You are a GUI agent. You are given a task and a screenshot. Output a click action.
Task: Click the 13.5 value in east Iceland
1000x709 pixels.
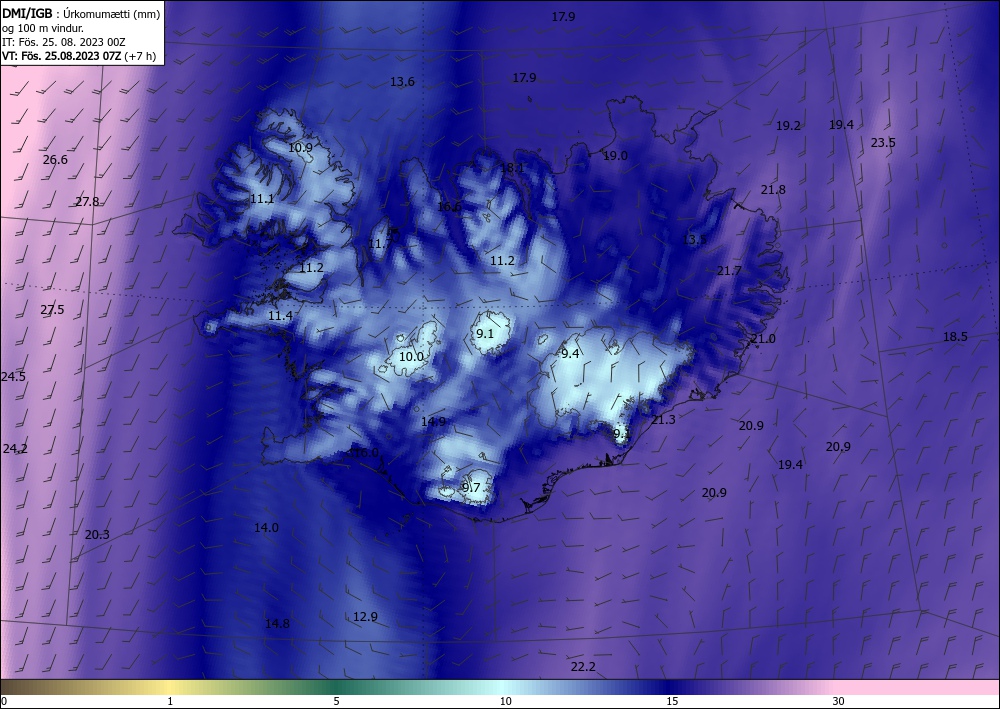pyautogui.click(x=695, y=240)
